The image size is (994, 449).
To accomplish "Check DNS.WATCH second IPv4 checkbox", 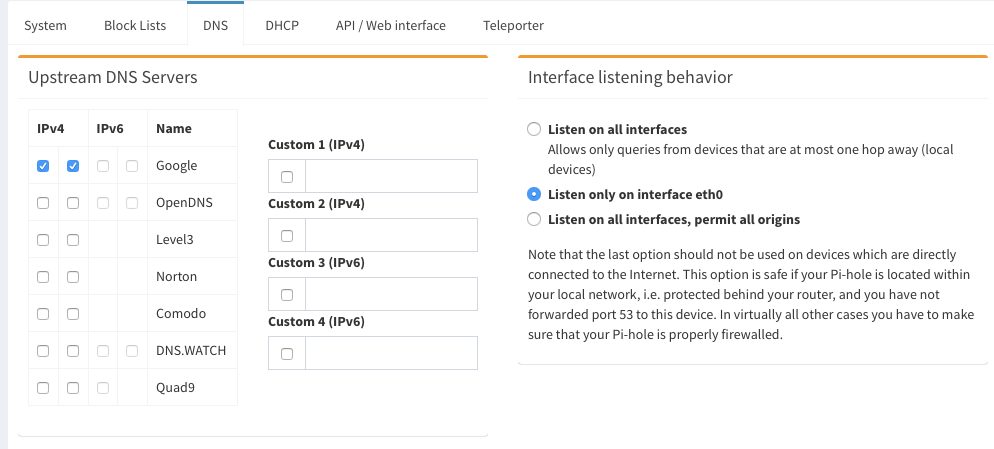I will tap(73, 351).
